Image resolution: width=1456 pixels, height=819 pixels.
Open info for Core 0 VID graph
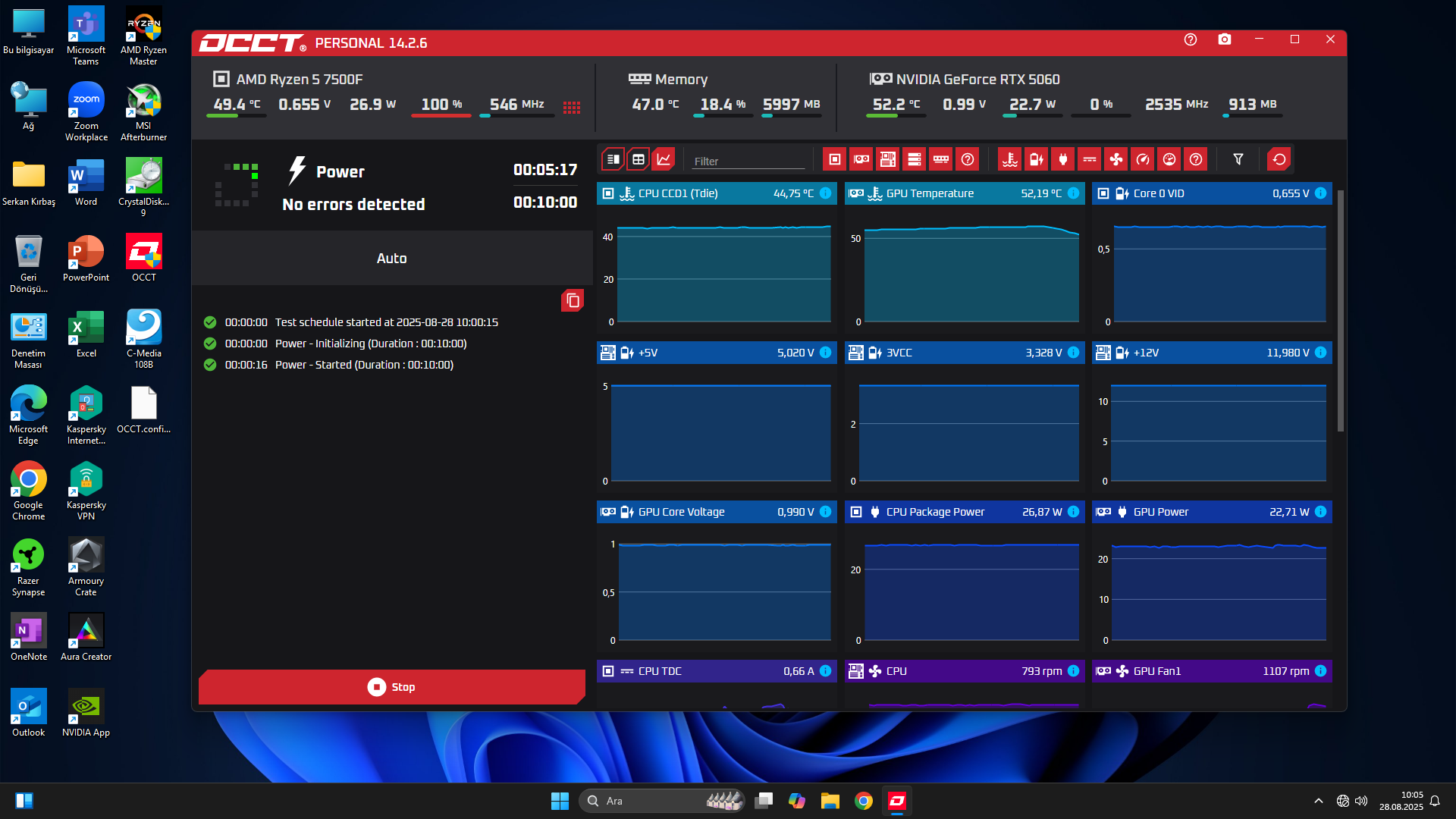point(1321,193)
